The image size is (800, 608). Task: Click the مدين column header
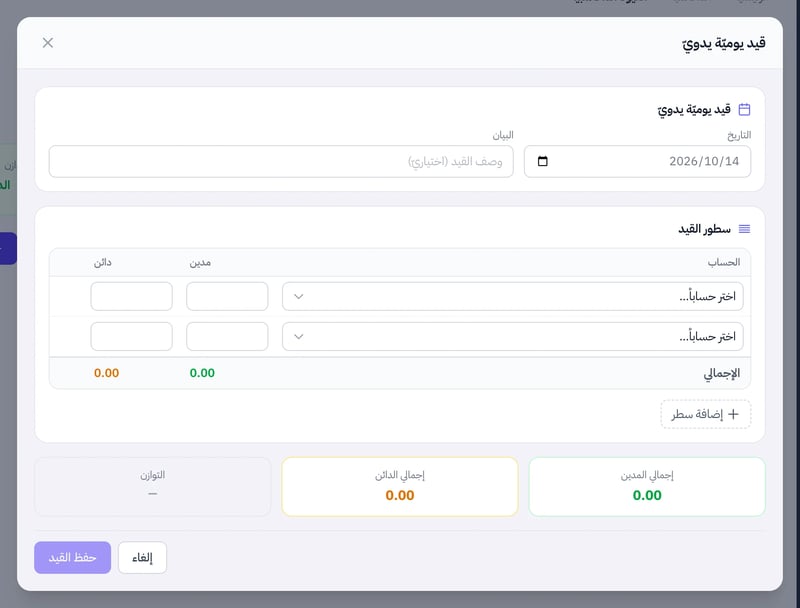tap(200, 262)
